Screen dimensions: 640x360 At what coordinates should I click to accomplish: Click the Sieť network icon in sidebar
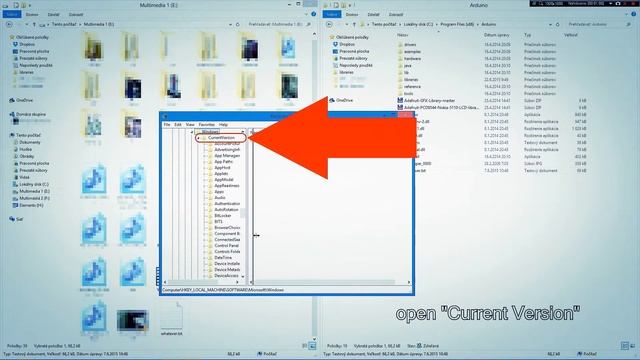(x=12, y=219)
